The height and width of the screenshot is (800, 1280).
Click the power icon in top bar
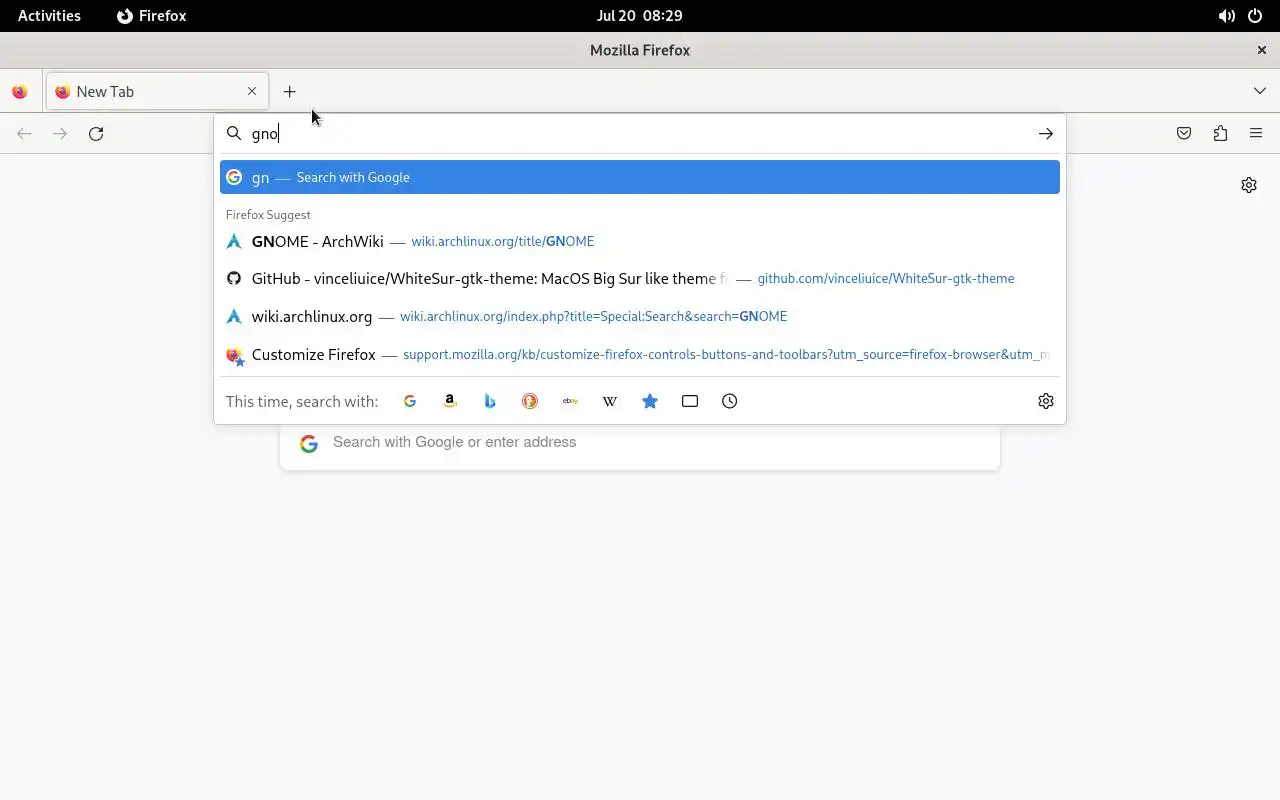click(1255, 16)
